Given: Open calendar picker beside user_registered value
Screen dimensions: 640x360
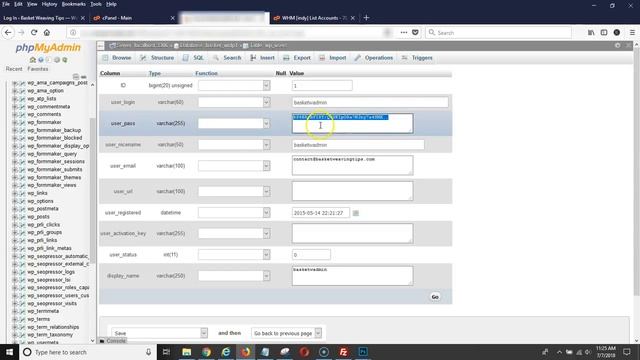Looking at the screenshot, I should [356, 213].
